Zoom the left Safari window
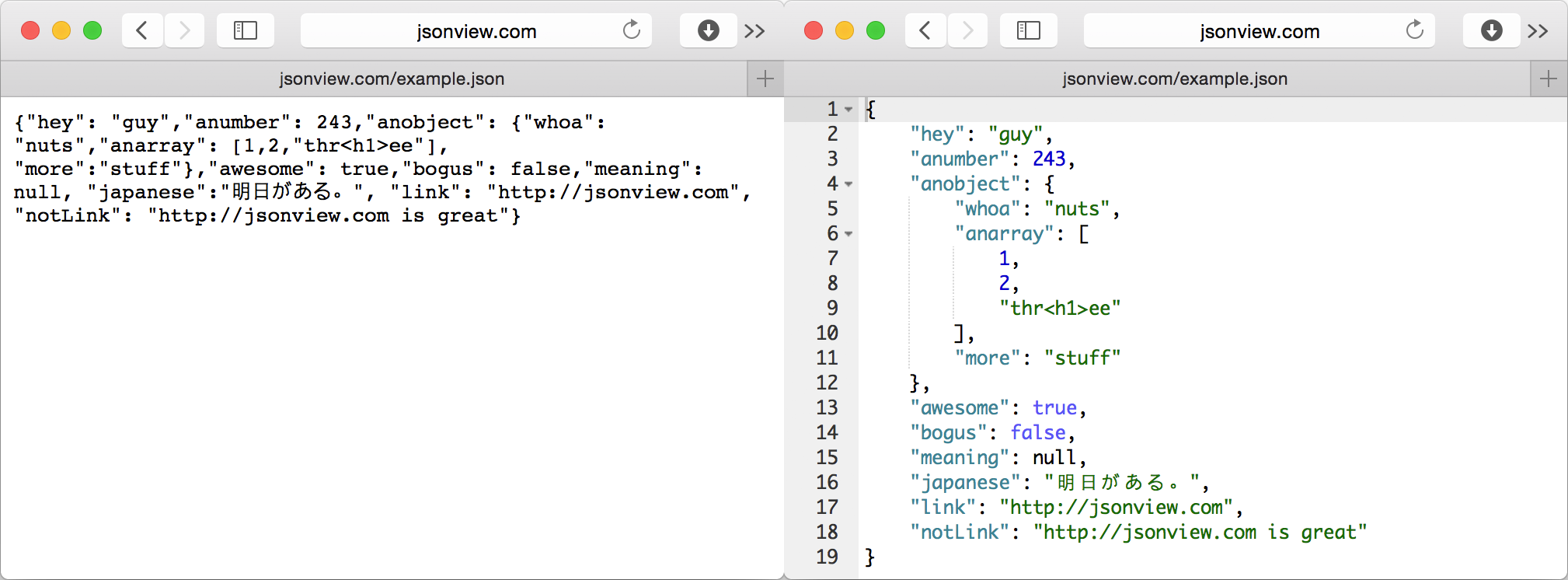Viewport: 1568px width, 580px height. click(92, 30)
